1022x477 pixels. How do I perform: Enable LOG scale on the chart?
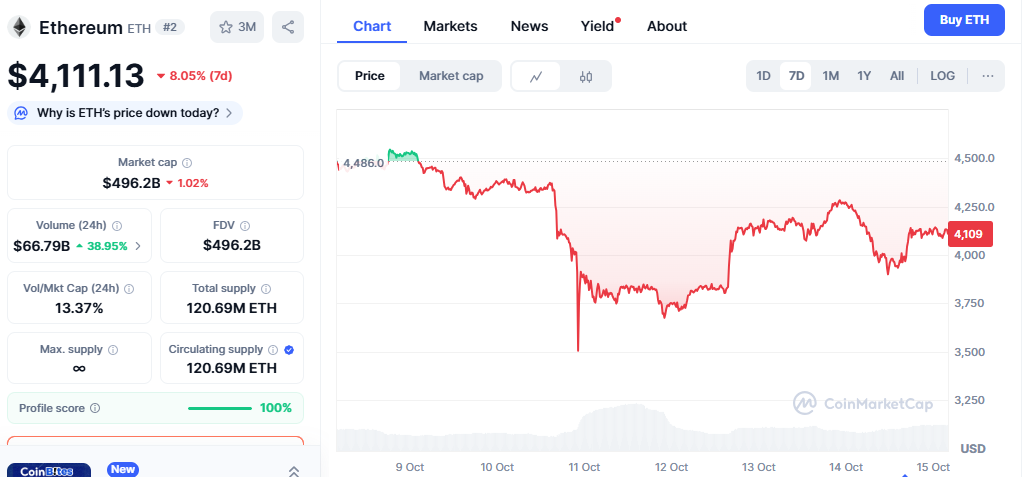click(x=942, y=76)
